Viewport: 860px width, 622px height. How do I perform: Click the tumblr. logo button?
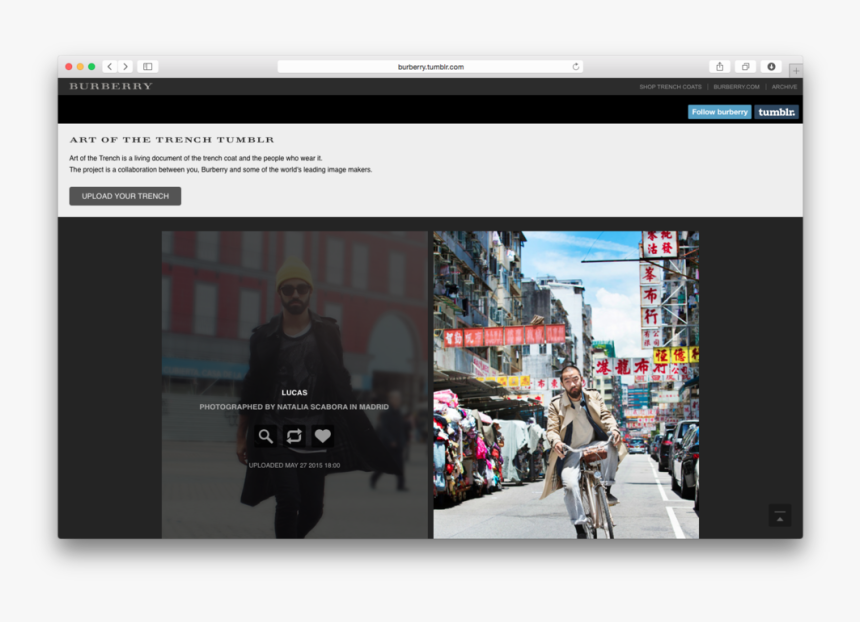[776, 112]
